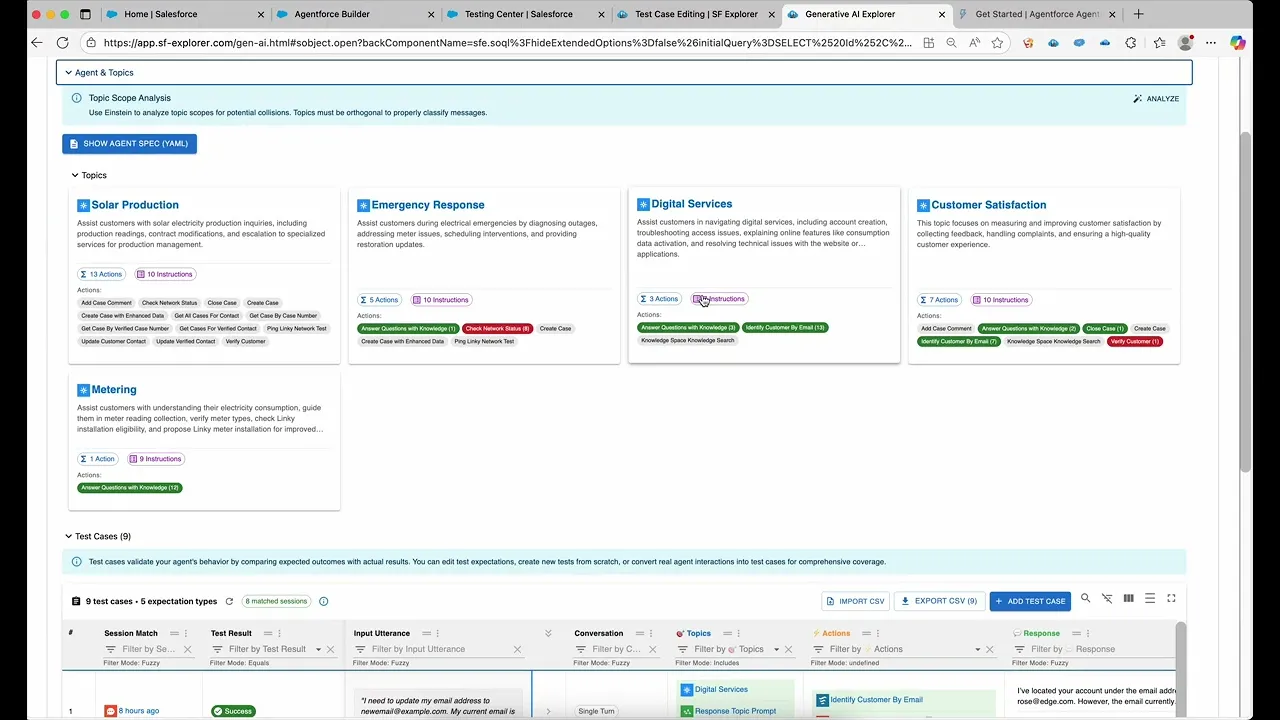Open the Test Result filter dropdown arrow
Viewport: 1280px width, 720px height.
[x=318, y=649]
